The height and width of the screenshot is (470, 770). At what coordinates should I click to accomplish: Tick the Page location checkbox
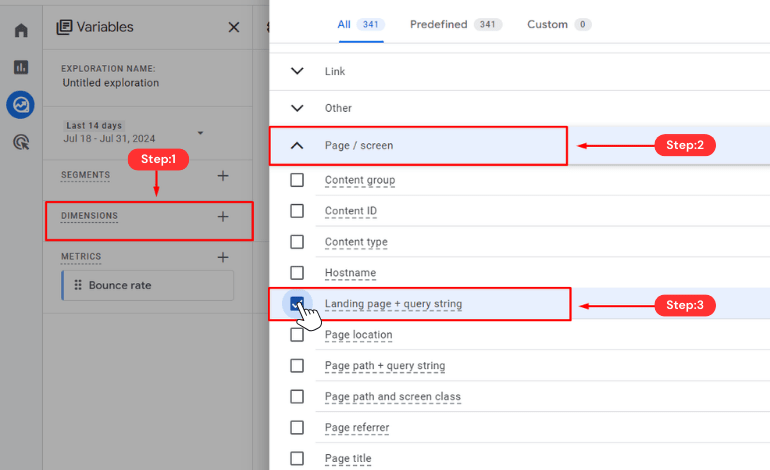[x=297, y=334]
